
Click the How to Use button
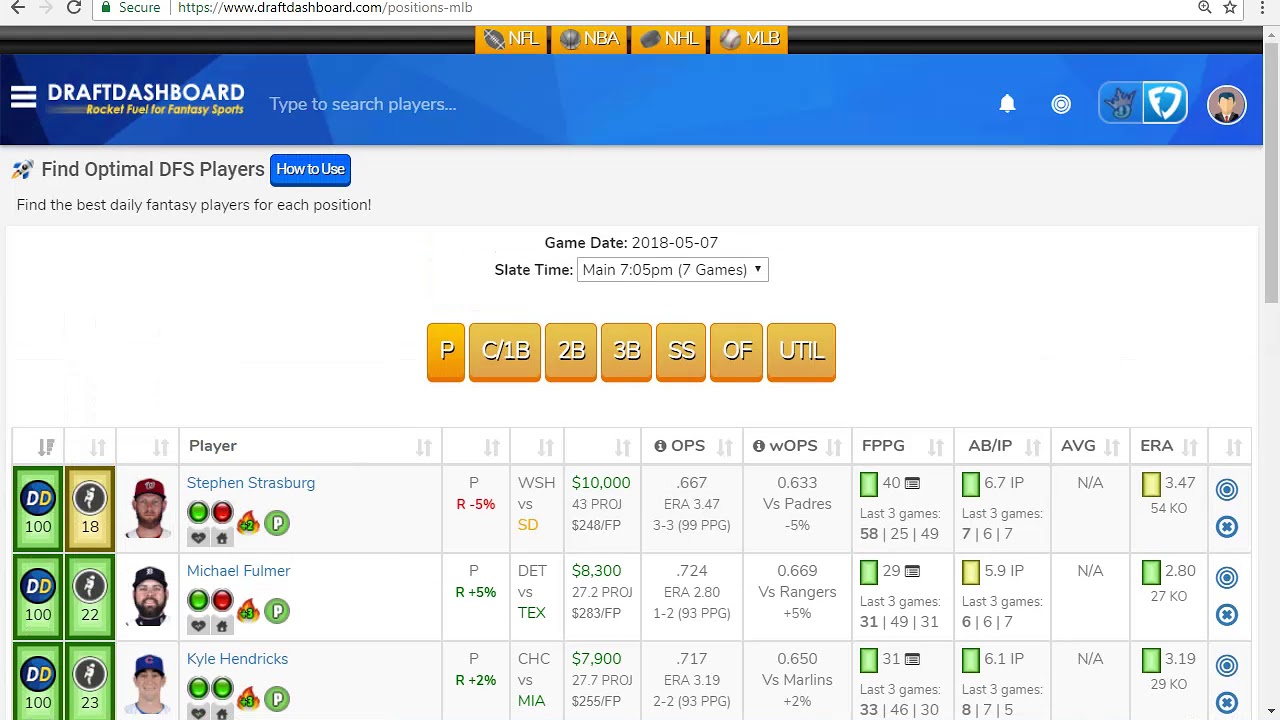click(x=310, y=169)
